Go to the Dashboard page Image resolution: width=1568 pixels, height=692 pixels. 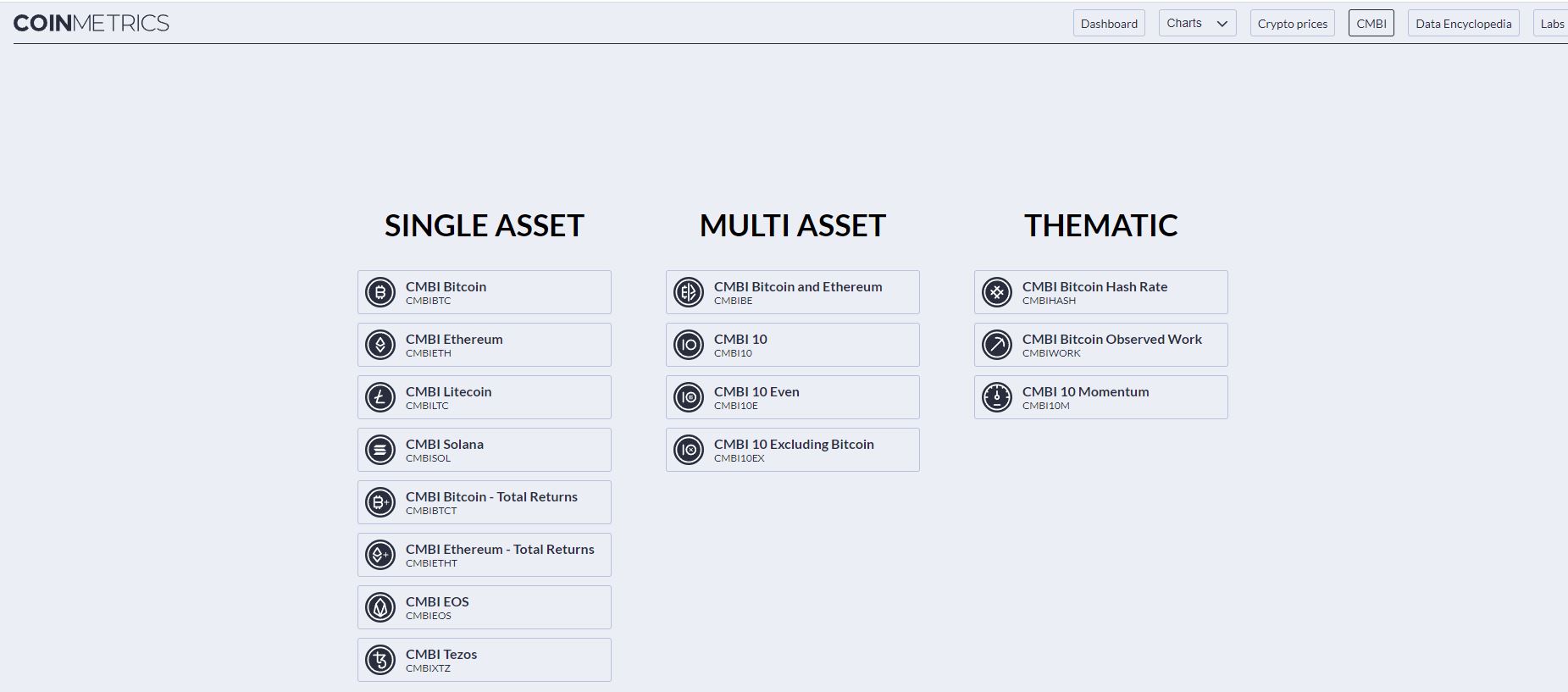point(1109,23)
